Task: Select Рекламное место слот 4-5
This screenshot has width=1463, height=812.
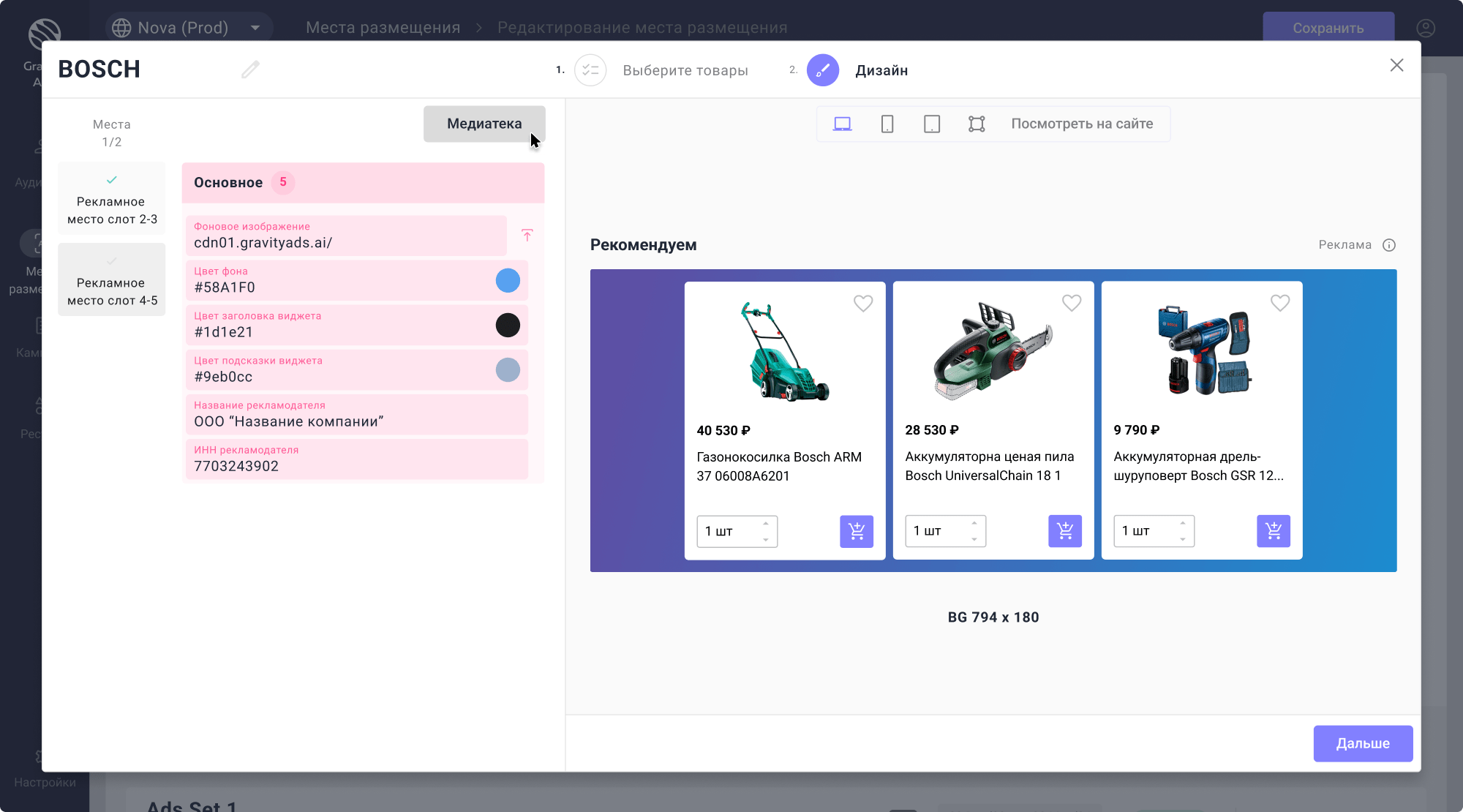Action: pyautogui.click(x=112, y=280)
